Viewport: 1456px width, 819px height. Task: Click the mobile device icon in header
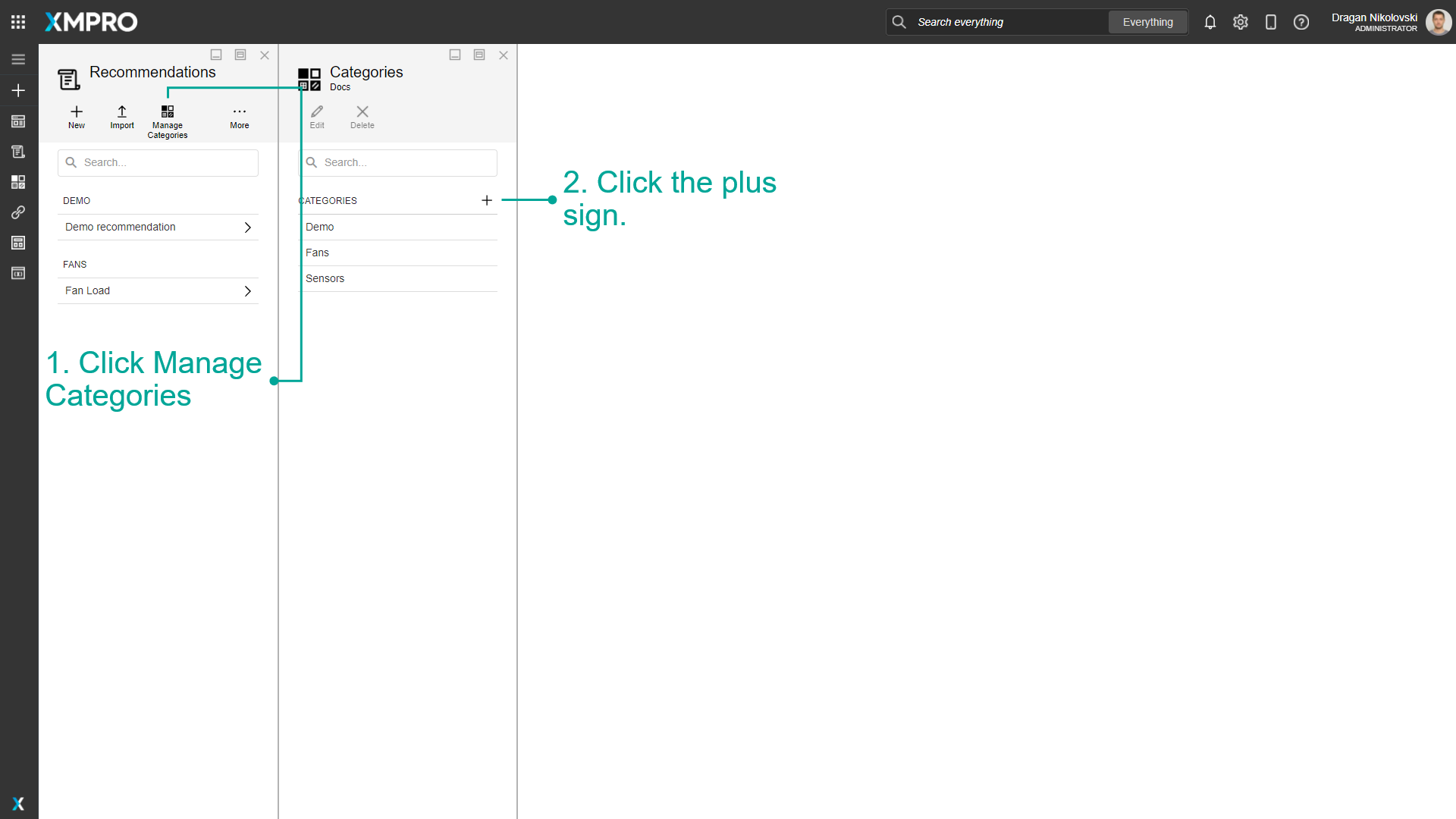coord(1271,22)
